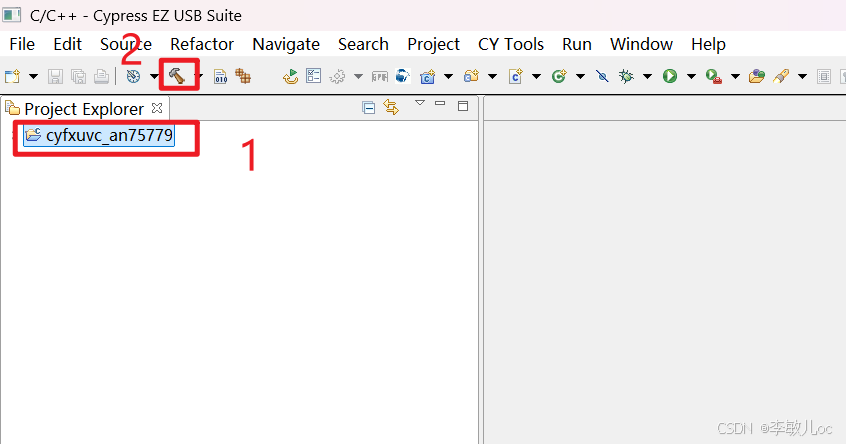Open the Help menu
This screenshot has height=444, width=846.
click(708, 44)
